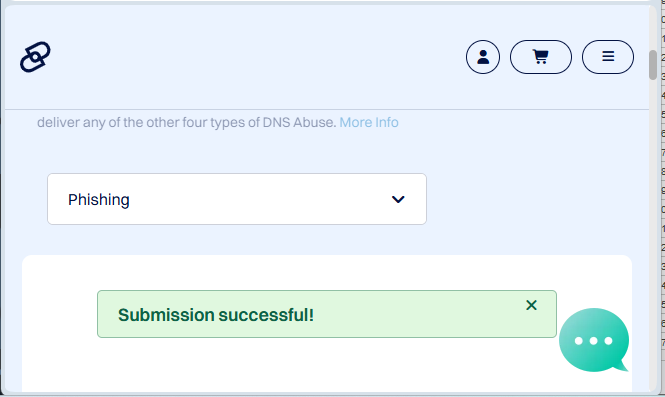The height and width of the screenshot is (397, 665).
Task: Click the vertical scrollbar thumb
Action: (653, 64)
